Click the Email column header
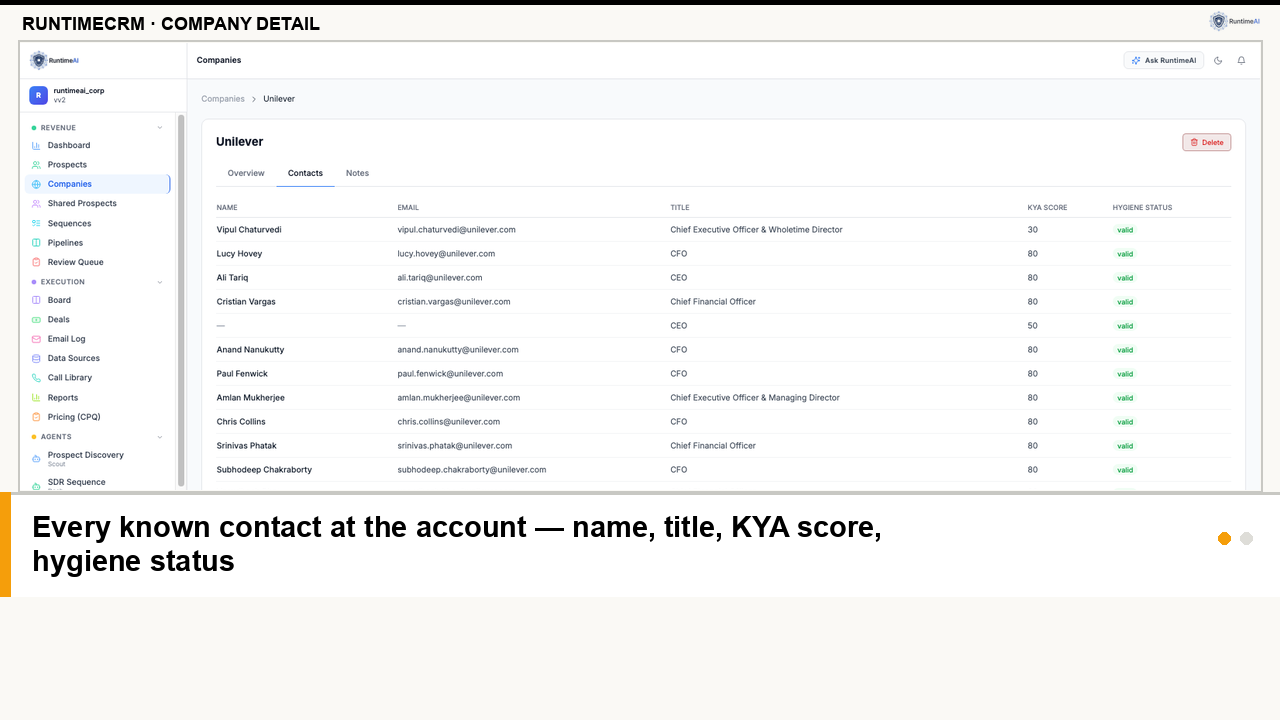This screenshot has height=720, width=1280. [x=408, y=208]
